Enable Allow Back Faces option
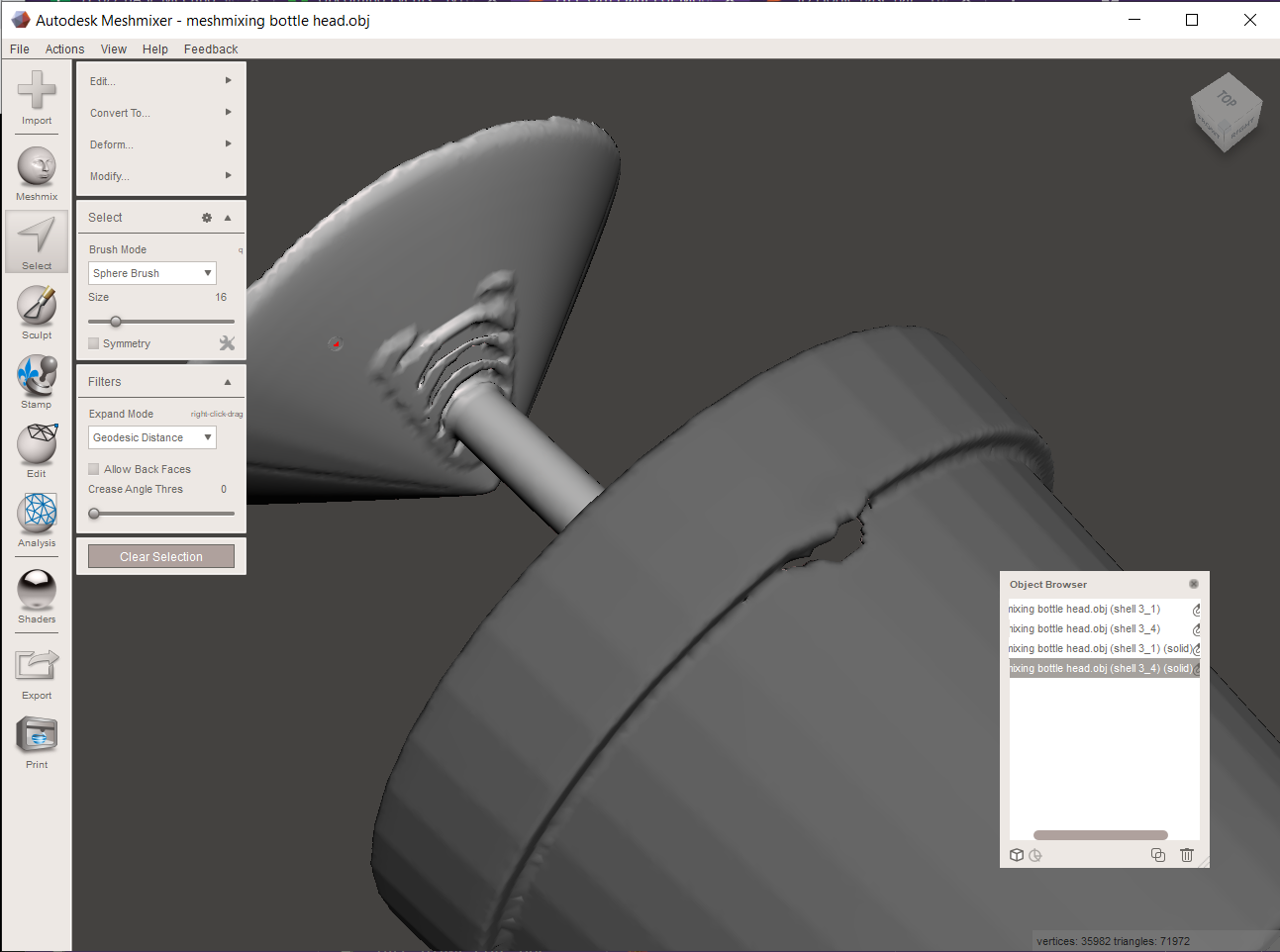The image size is (1280, 952). [x=93, y=468]
